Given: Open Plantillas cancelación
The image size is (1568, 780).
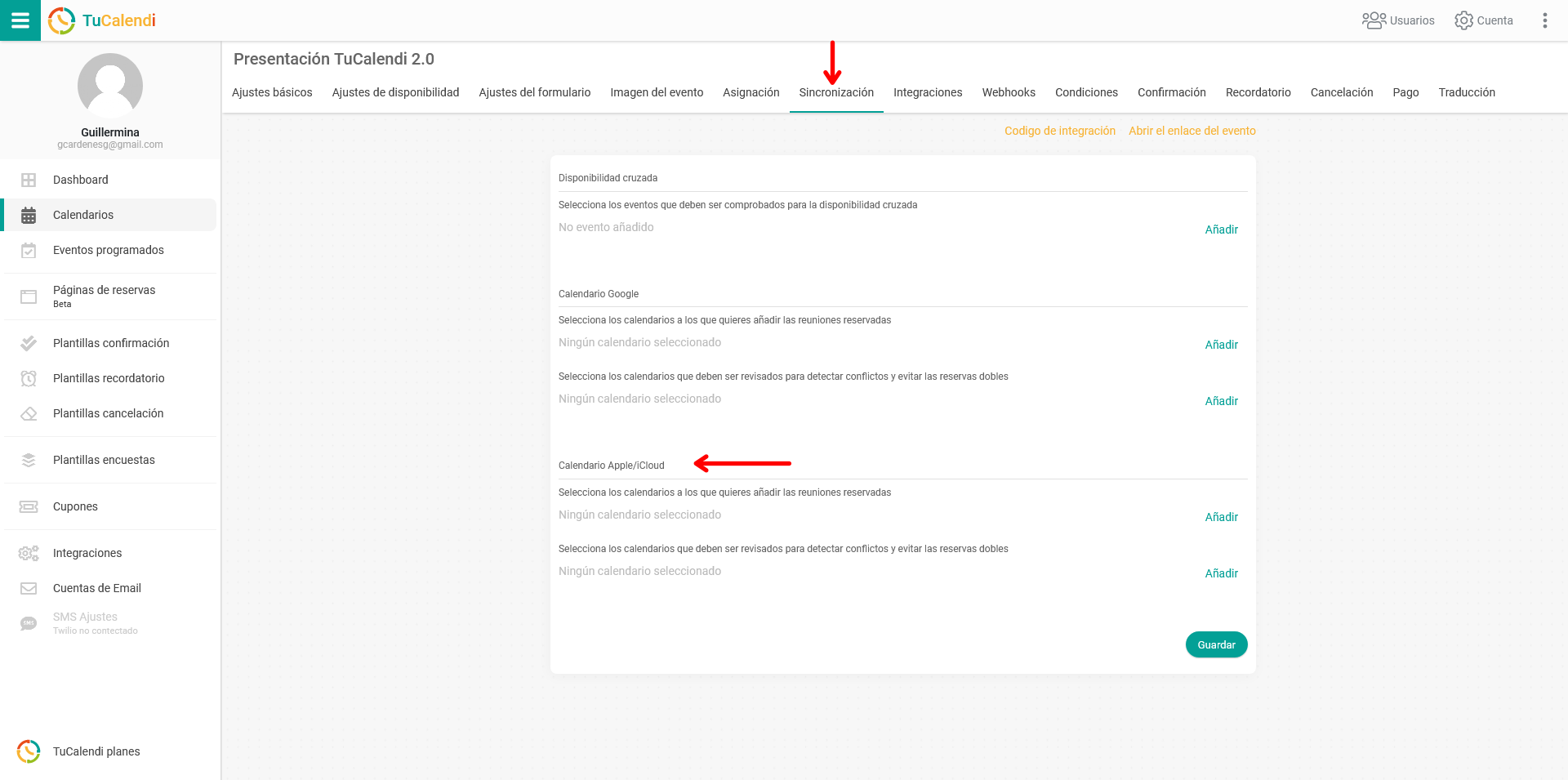Looking at the screenshot, I should (x=110, y=413).
